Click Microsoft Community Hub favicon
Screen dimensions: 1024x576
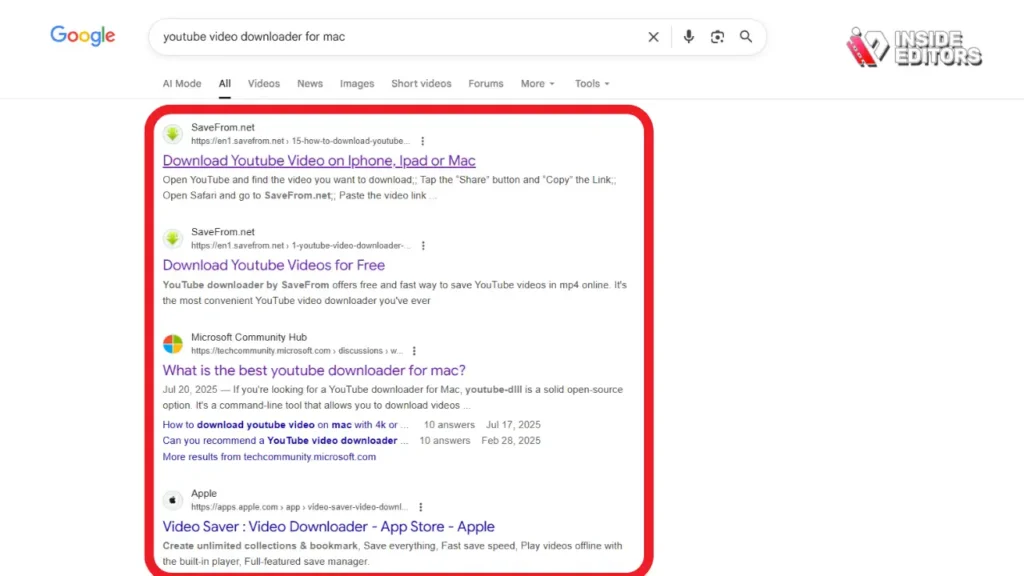tap(172, 344)
